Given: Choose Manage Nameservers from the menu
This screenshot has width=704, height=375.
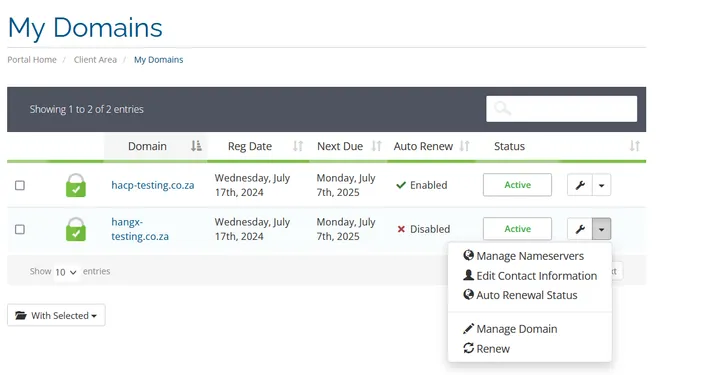Looking at the screenshot, I should coord(524,256).
